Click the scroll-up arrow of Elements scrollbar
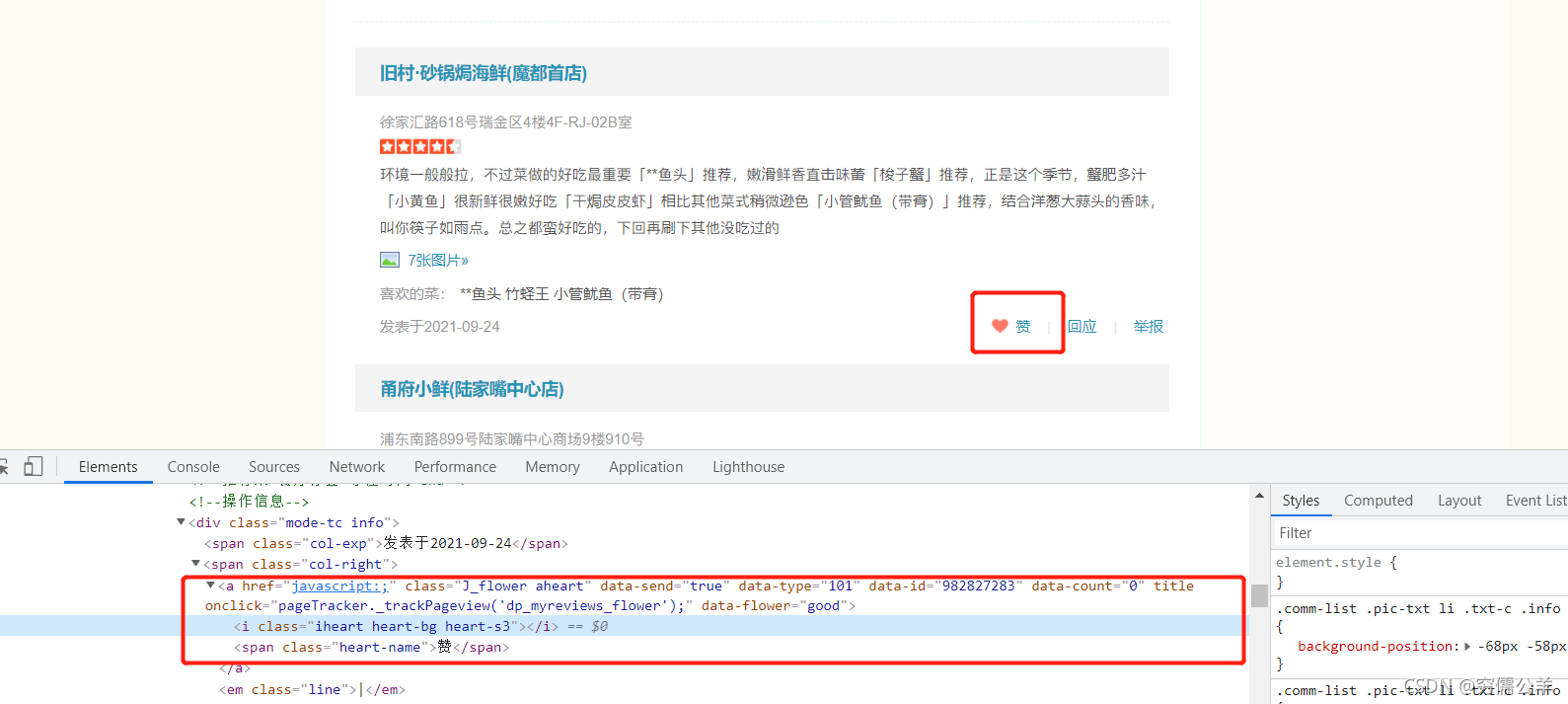1568x704 pixels. (x=1259, y=495)
